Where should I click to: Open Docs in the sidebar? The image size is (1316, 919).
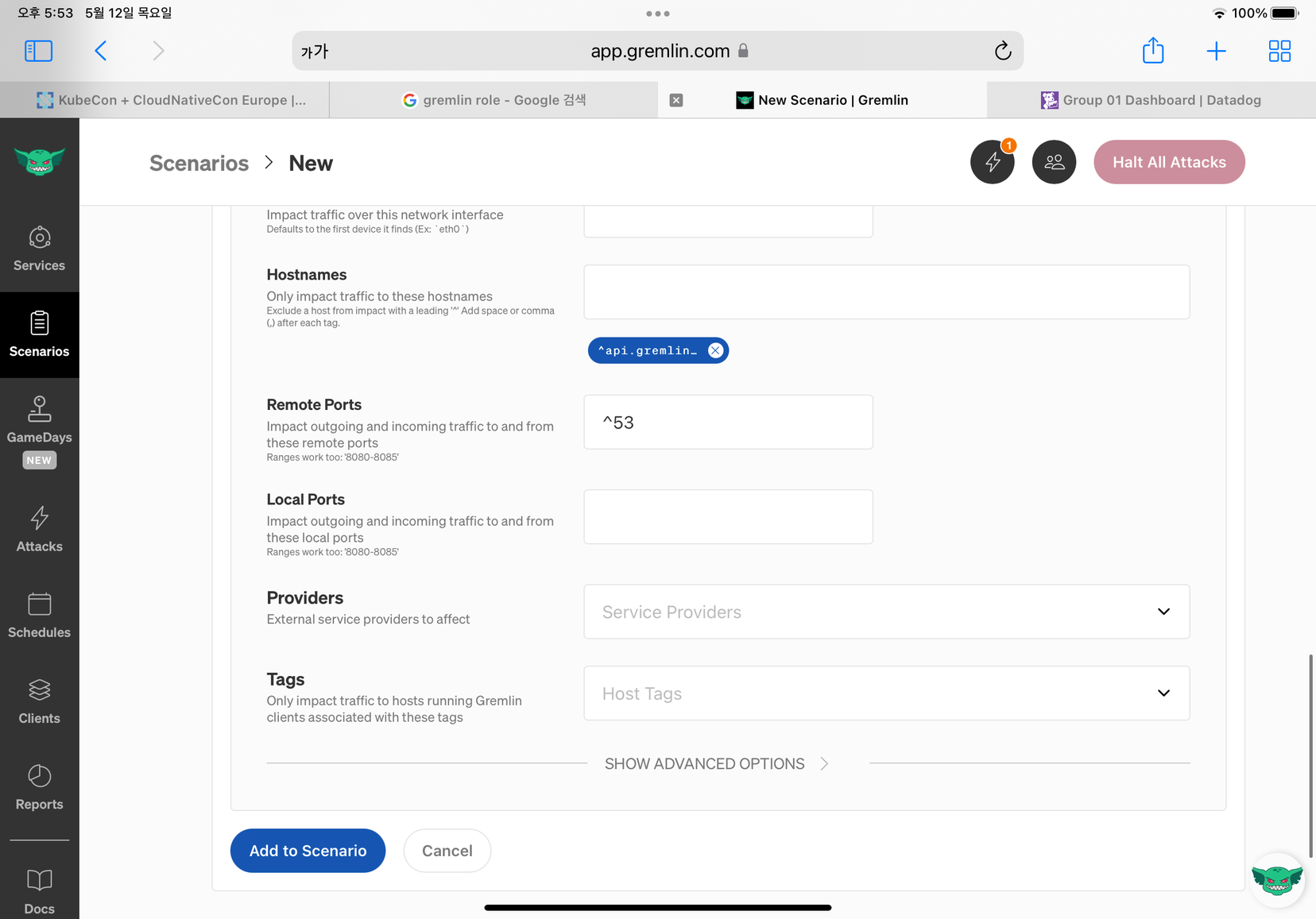pos(40,891)
